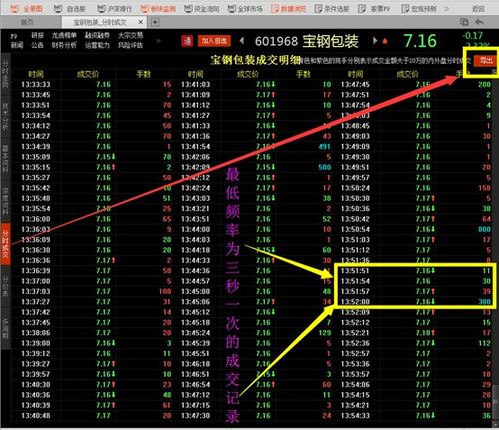Open the 研报 research reports menu item

pos(37,35)
